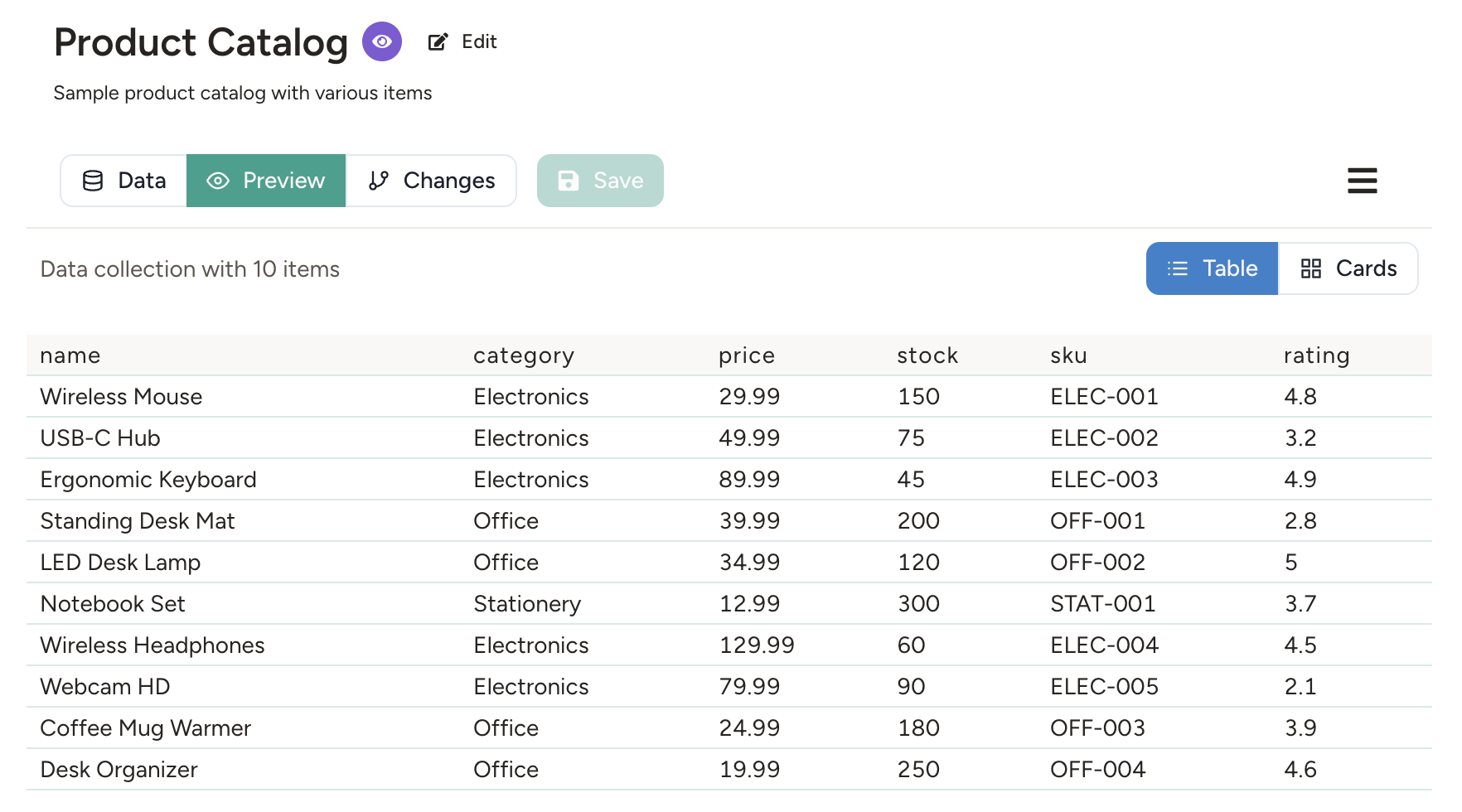1462x812 pixels.
Task: Click the list icon inside the Table button
Action: point(1179,268)
